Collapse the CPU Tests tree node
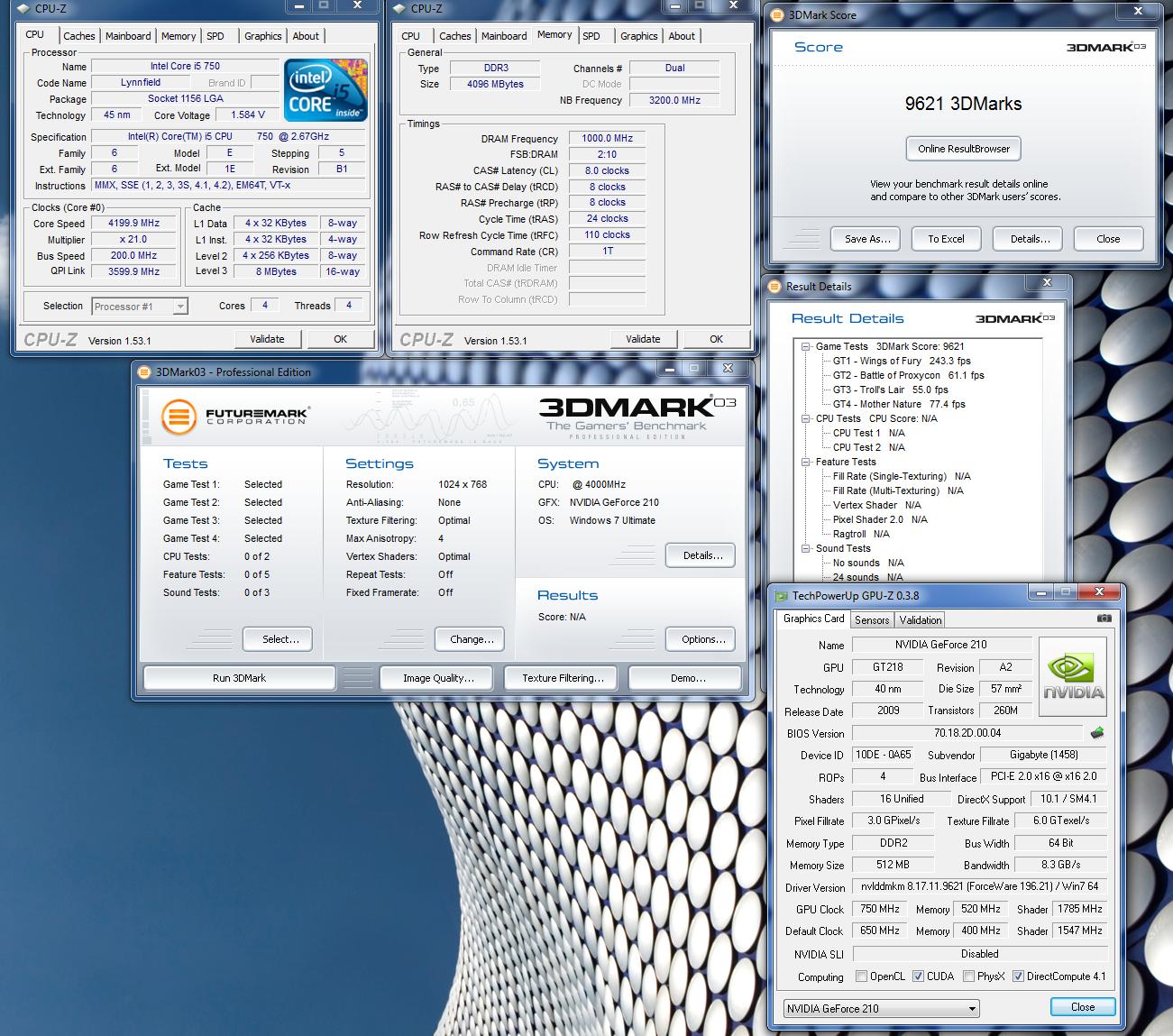The width and height of the screenshot is (1173, 1036). [x=806, y=418]
